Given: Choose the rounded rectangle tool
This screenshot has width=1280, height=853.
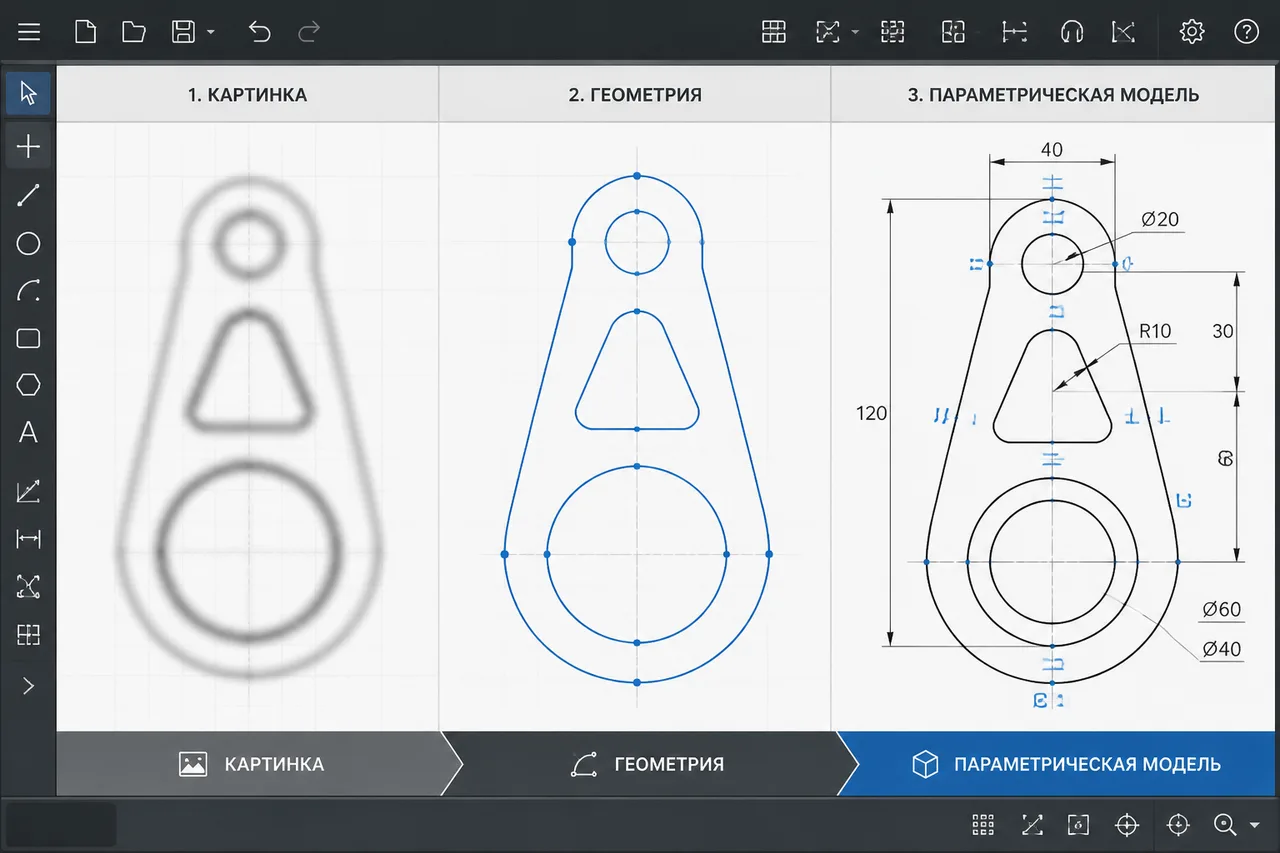Looking at the screenshot, I should click(28, 339).
